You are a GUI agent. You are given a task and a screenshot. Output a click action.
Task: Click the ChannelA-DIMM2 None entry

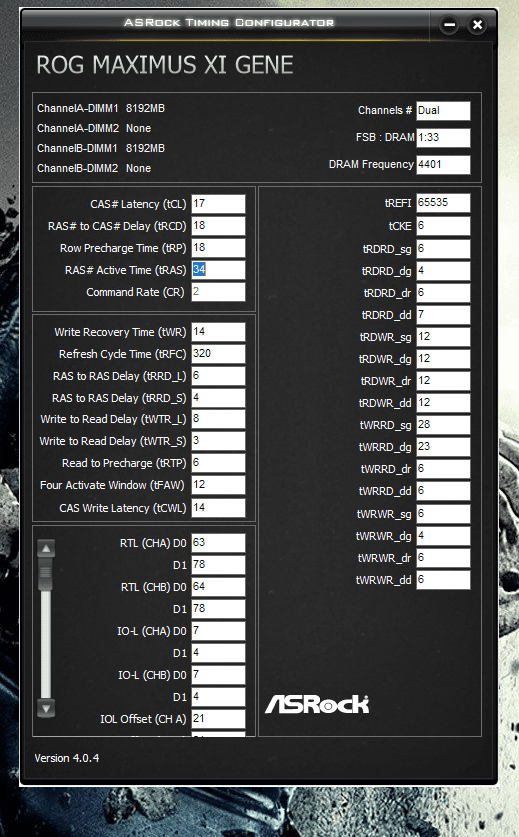[94, 129]
